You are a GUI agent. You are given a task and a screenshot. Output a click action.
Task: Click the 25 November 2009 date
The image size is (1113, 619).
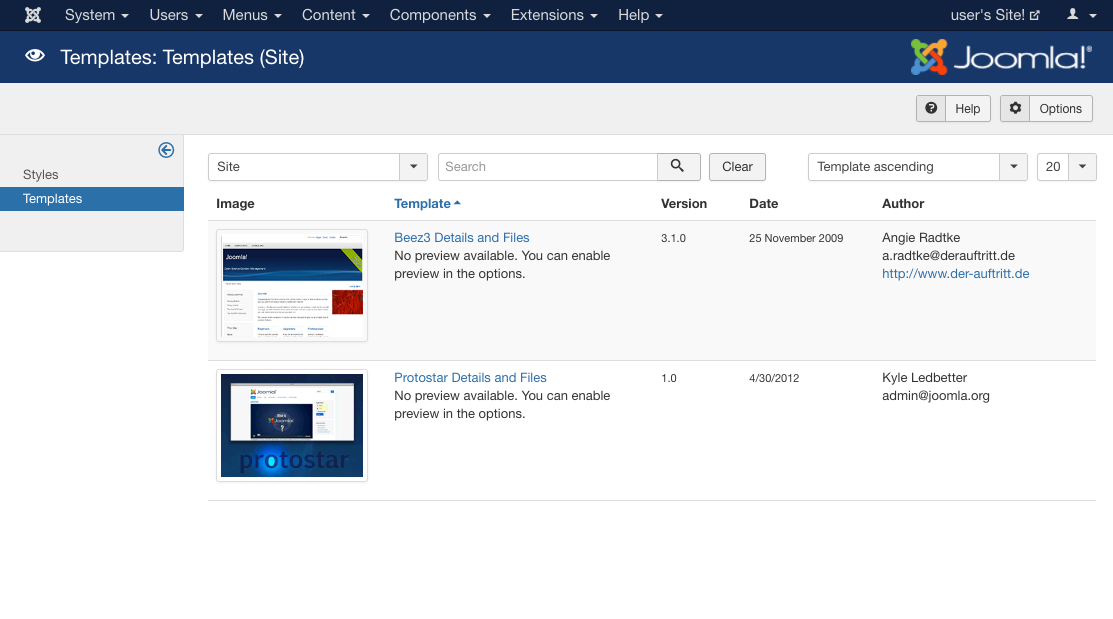[x=796, y=239]
